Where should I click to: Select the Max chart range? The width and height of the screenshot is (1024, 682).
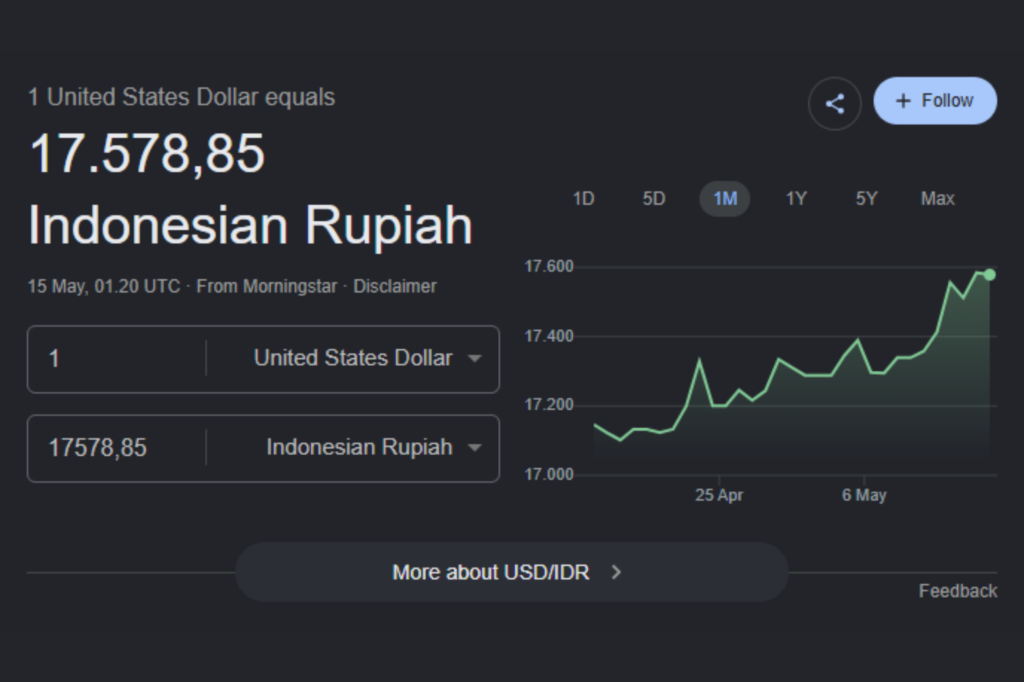pos(938,199)
